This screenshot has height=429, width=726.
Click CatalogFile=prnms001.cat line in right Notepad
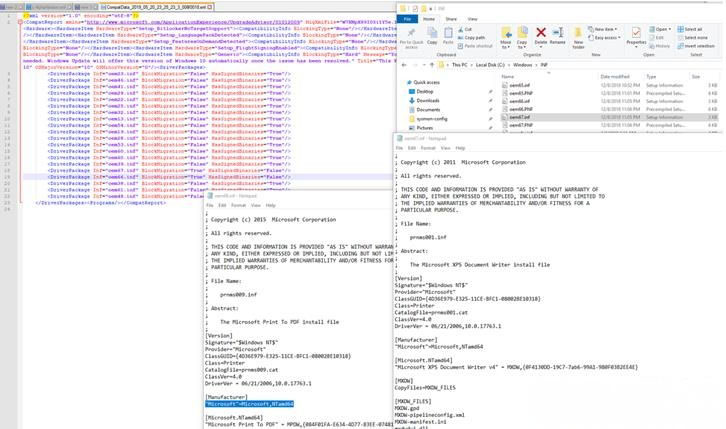[431, 312]
